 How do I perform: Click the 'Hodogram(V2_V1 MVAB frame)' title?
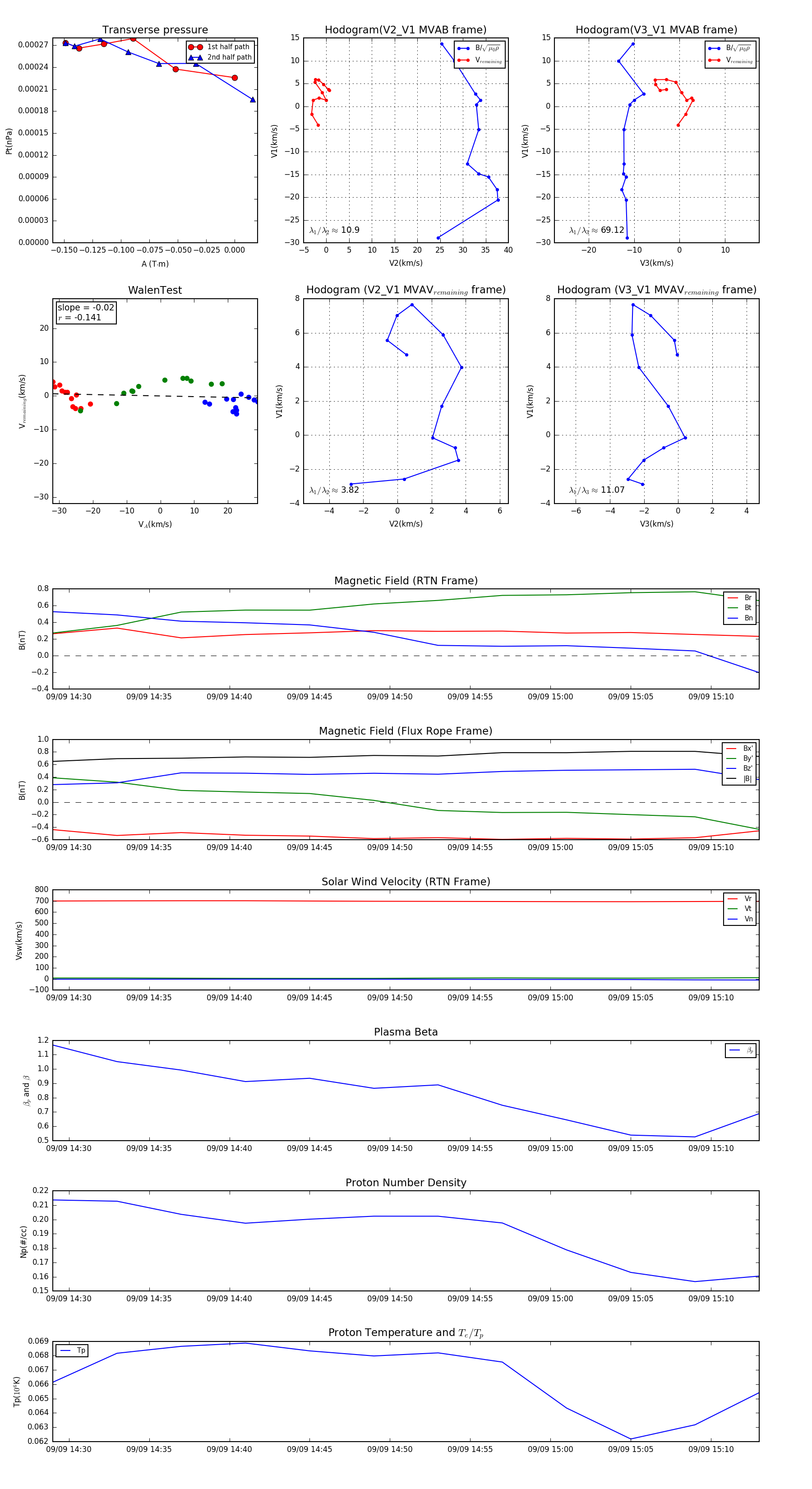click(x=405, y=29)
